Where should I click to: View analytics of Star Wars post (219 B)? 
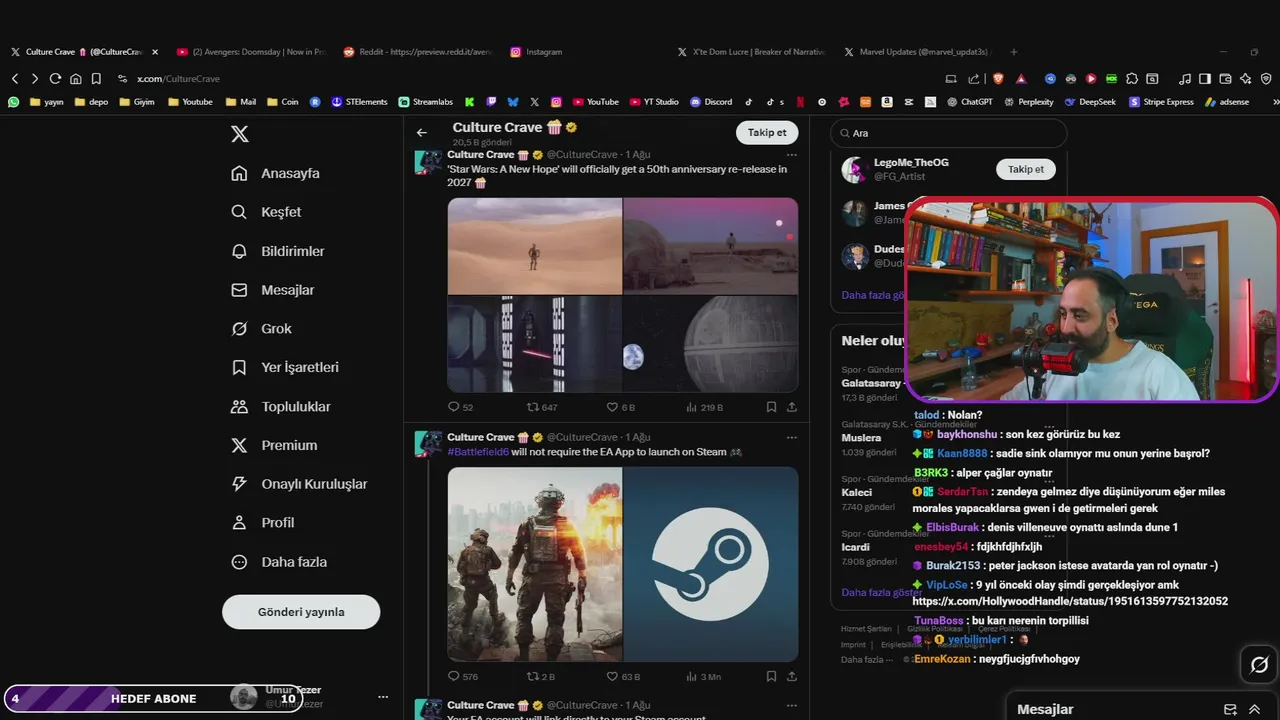click(x=704, y=407)
